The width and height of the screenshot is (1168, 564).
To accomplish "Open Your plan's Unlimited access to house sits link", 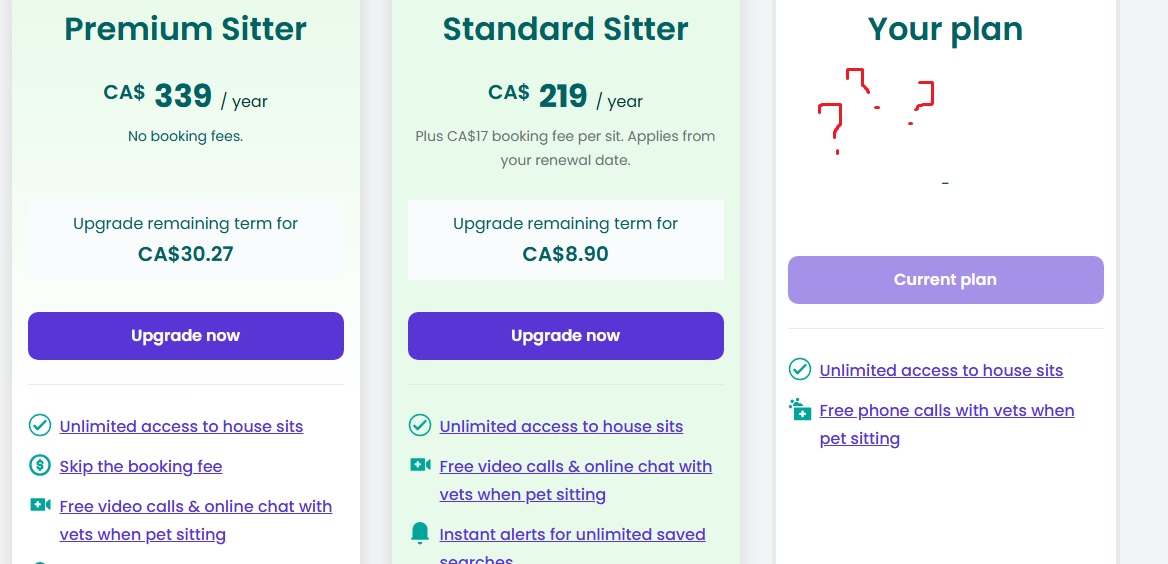I will 941,370.
